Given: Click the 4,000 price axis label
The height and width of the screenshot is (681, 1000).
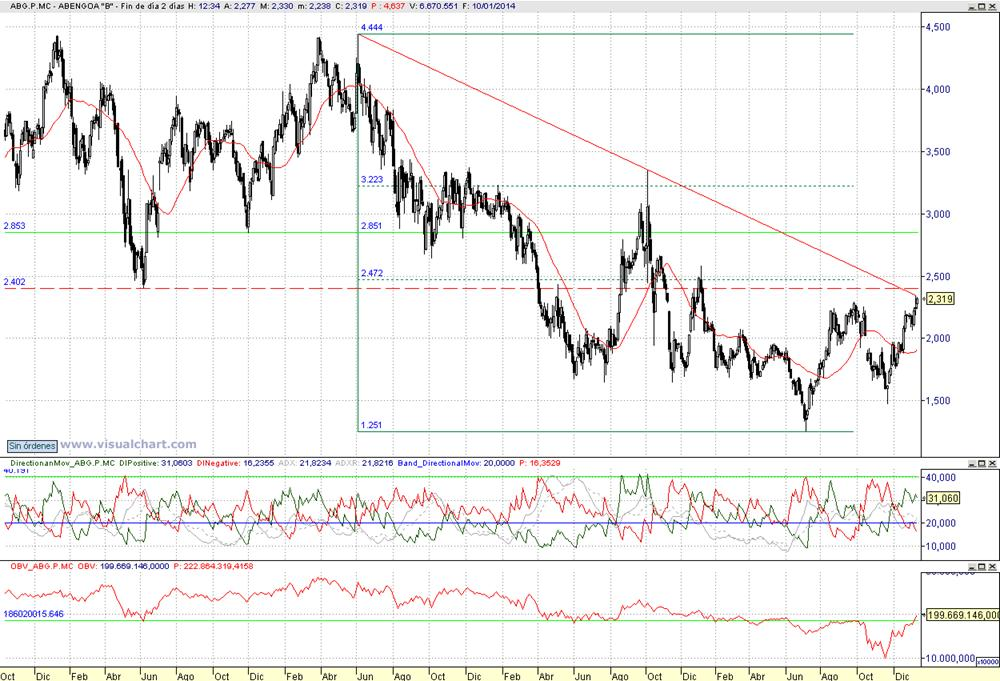Looking at the screenshot, I should click(x=938, y=89).
